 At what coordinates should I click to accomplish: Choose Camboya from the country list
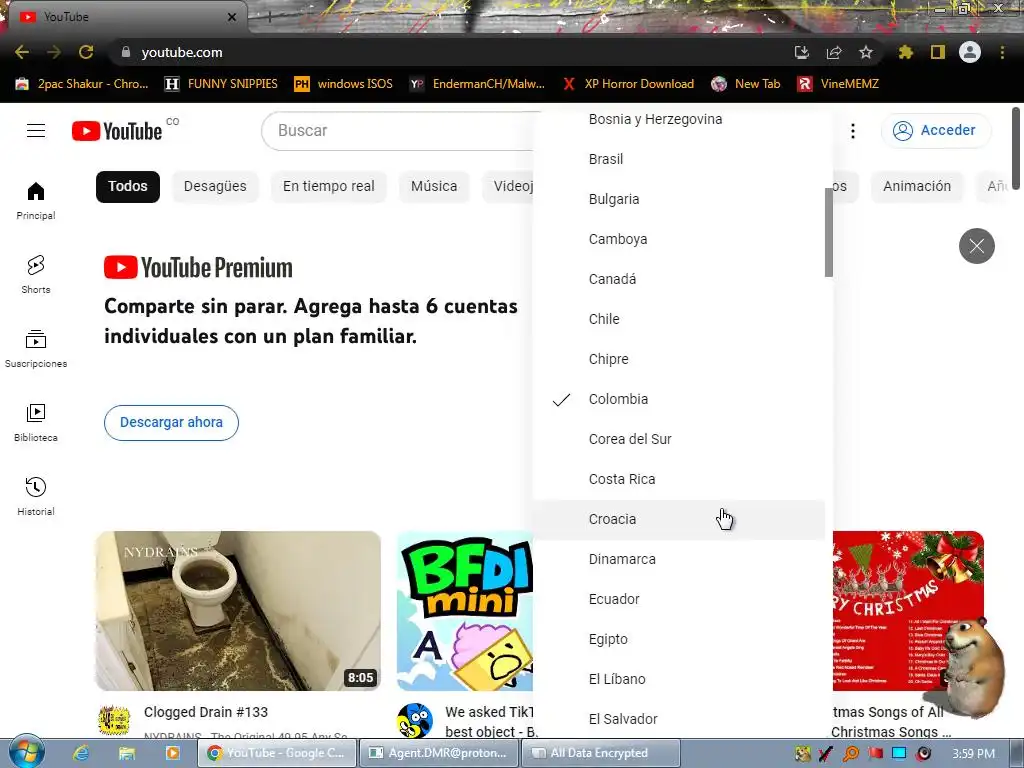(679, 239)
